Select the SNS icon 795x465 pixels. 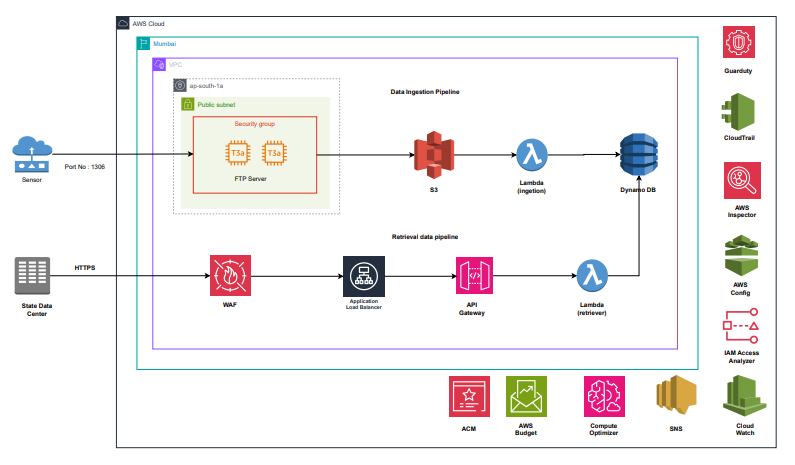(674, 397)
